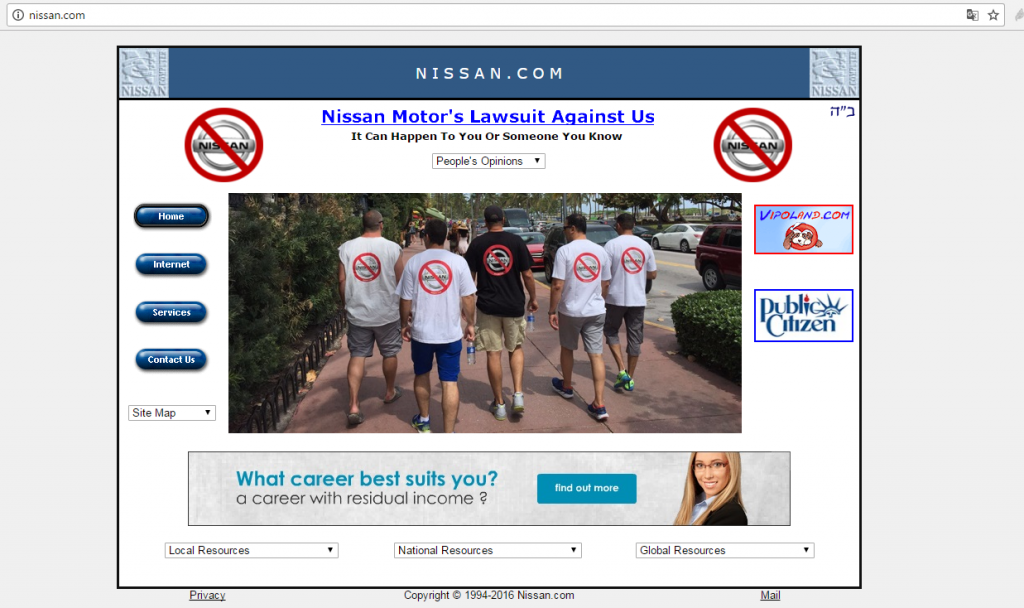Click the Nissan logo in the header's right corner
This screenshot has width=1024, height=608.
pos(834,73)
